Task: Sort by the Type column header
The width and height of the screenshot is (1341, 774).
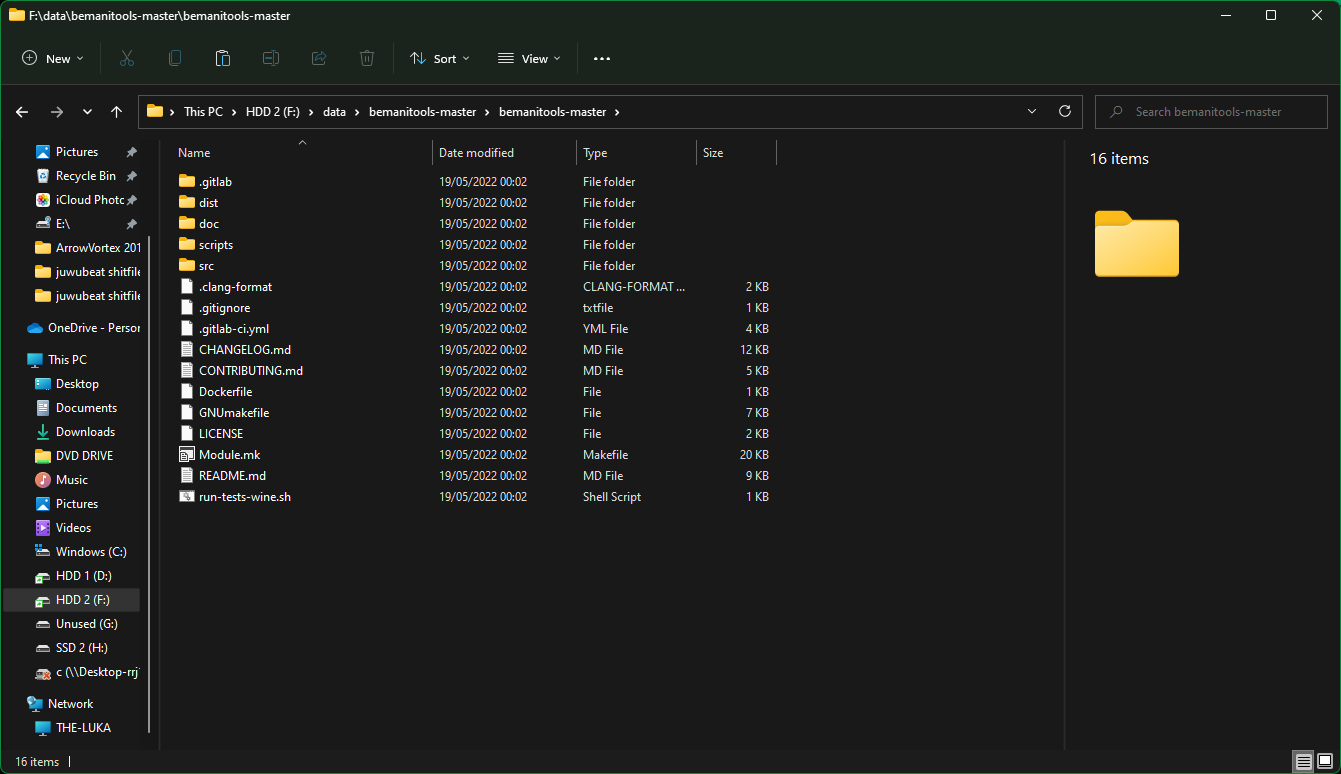Action: coord(595,153)
